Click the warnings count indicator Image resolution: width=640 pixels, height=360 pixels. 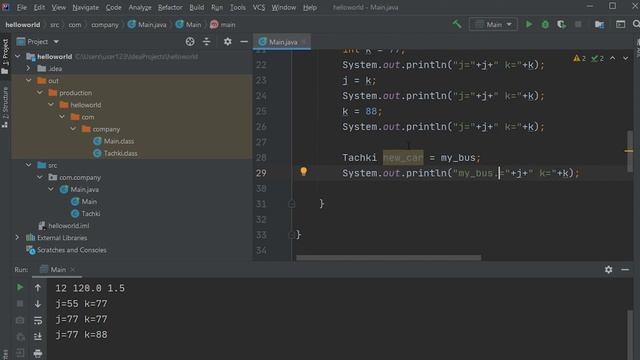pos(579,58)
